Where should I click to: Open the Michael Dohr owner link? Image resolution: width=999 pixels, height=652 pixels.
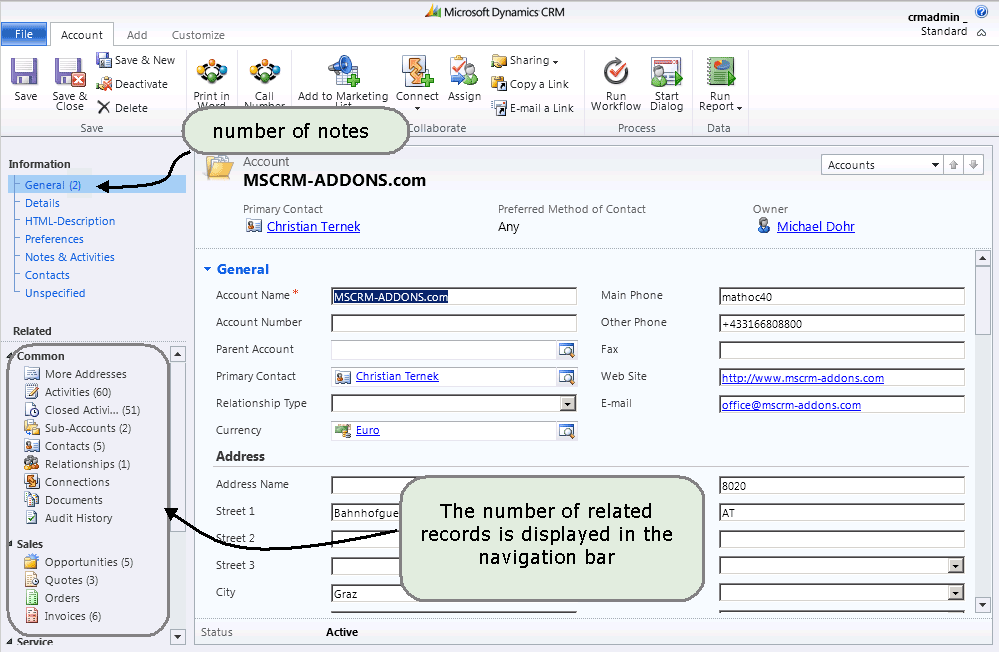[x=815, y=227]
